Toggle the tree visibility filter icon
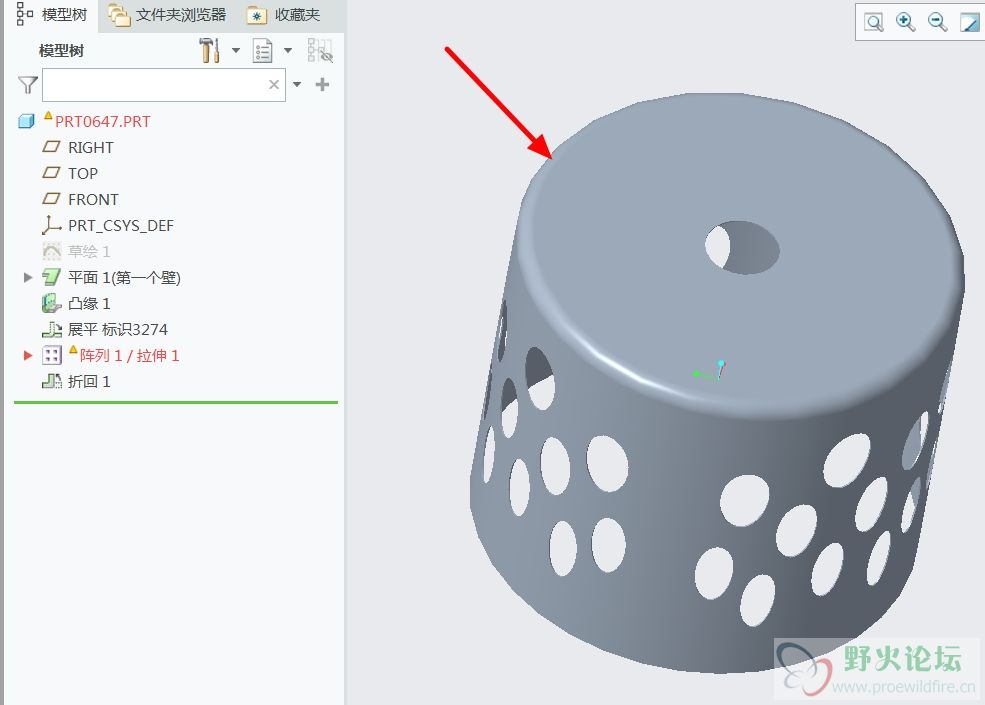985x705 pixels. coord(320,50)
